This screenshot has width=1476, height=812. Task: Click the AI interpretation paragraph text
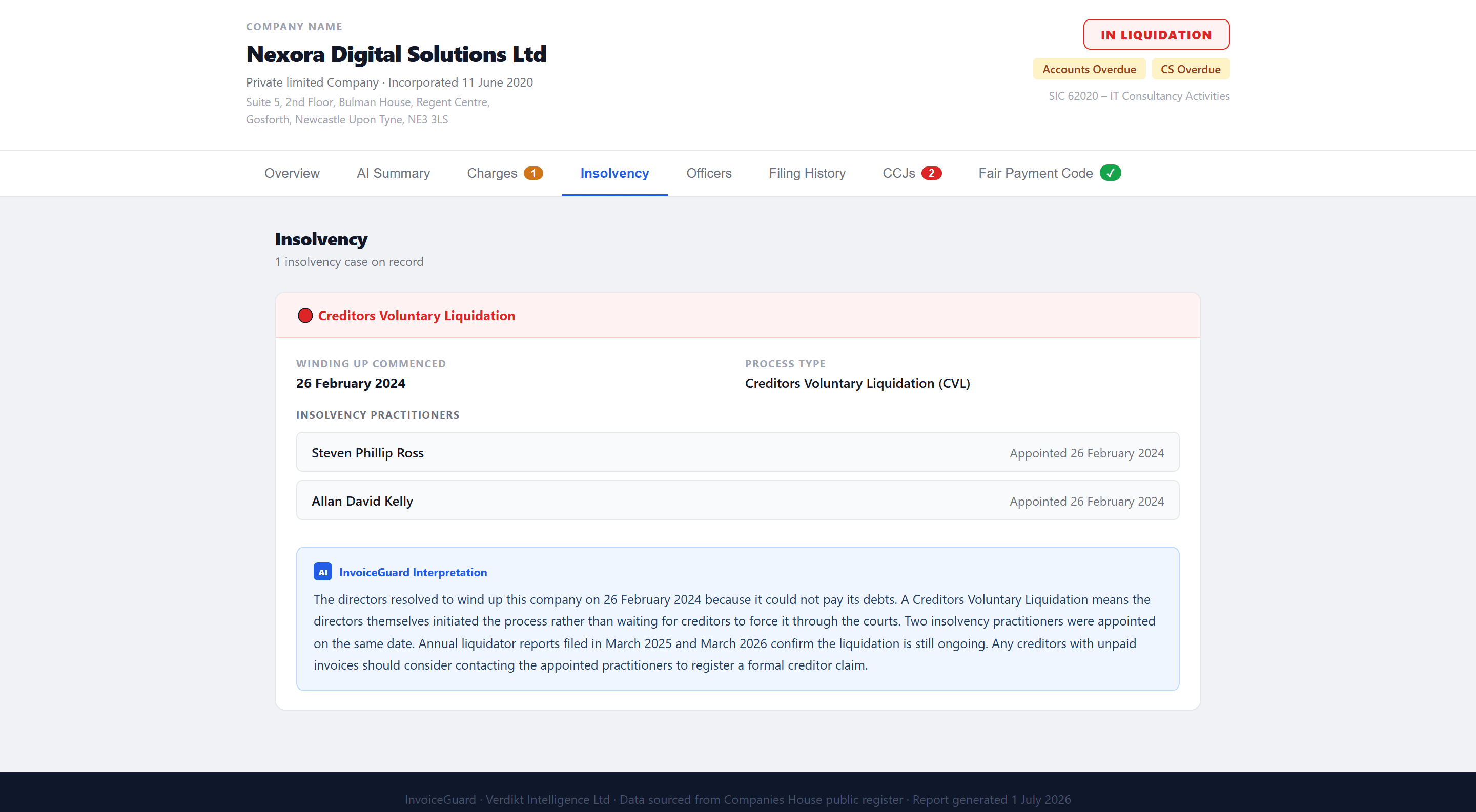click(734, 632)
